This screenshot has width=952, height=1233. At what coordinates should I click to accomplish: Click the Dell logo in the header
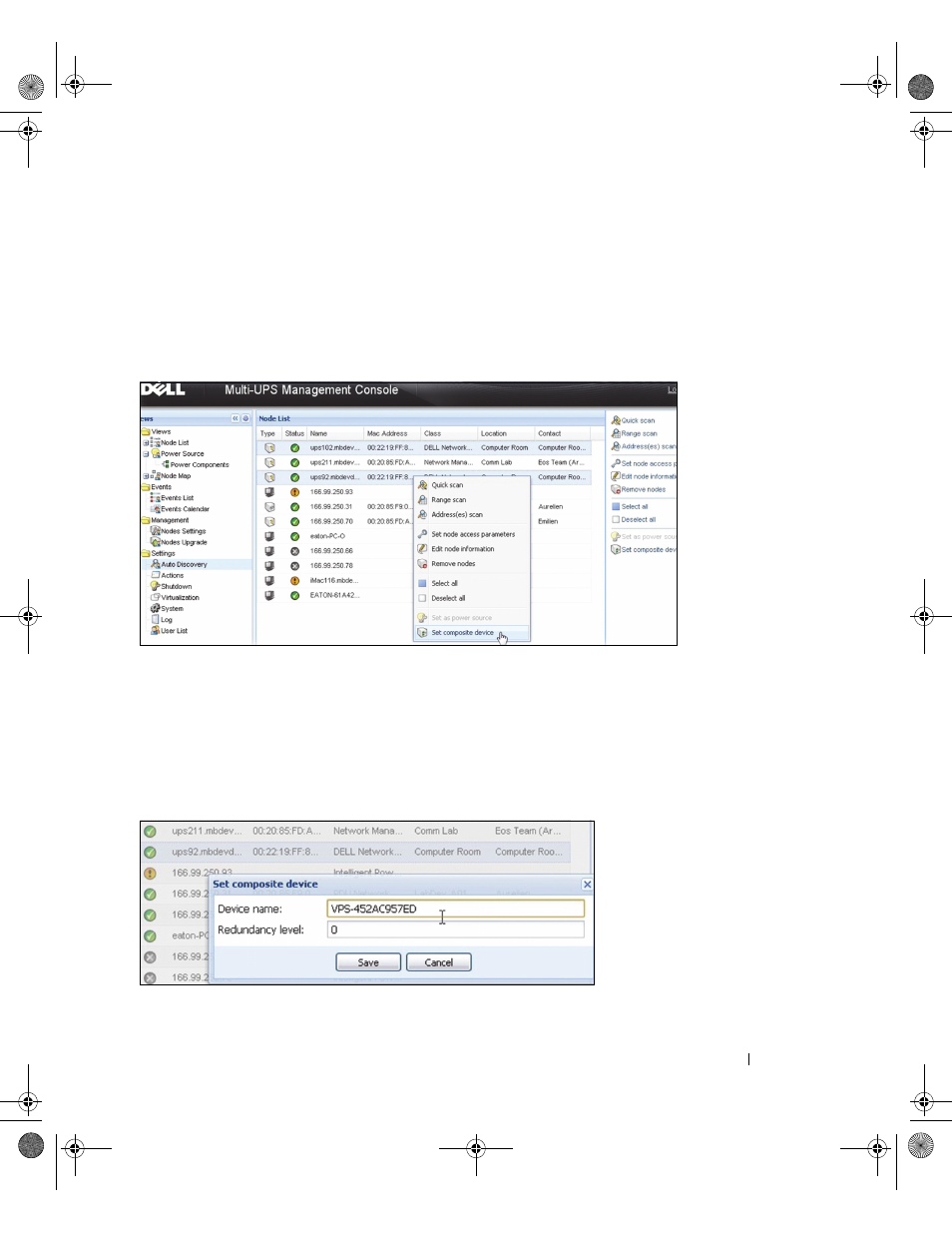pos(163,390)
